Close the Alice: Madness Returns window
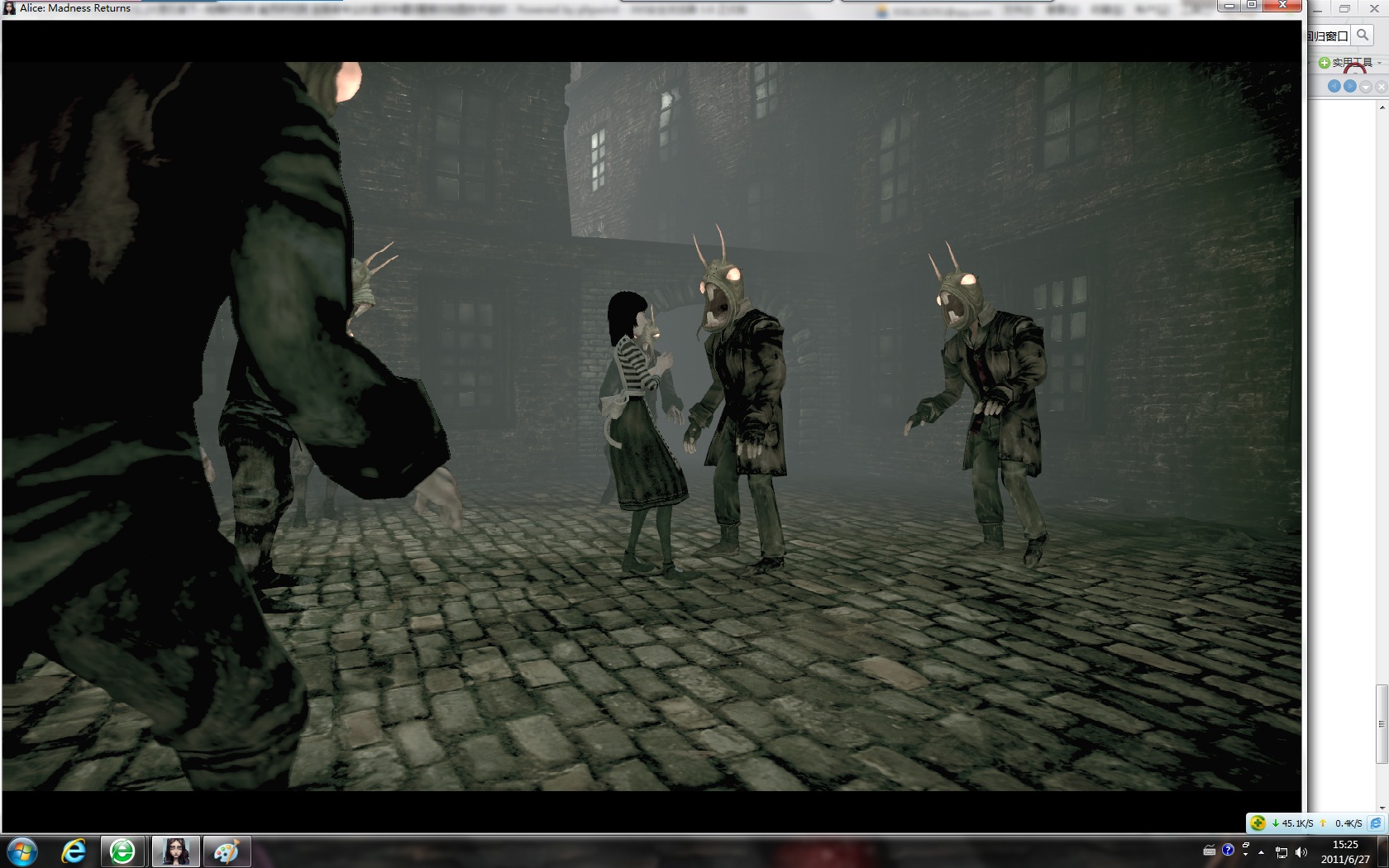This screenshot has width=1389, height=868. [1282, 5]
